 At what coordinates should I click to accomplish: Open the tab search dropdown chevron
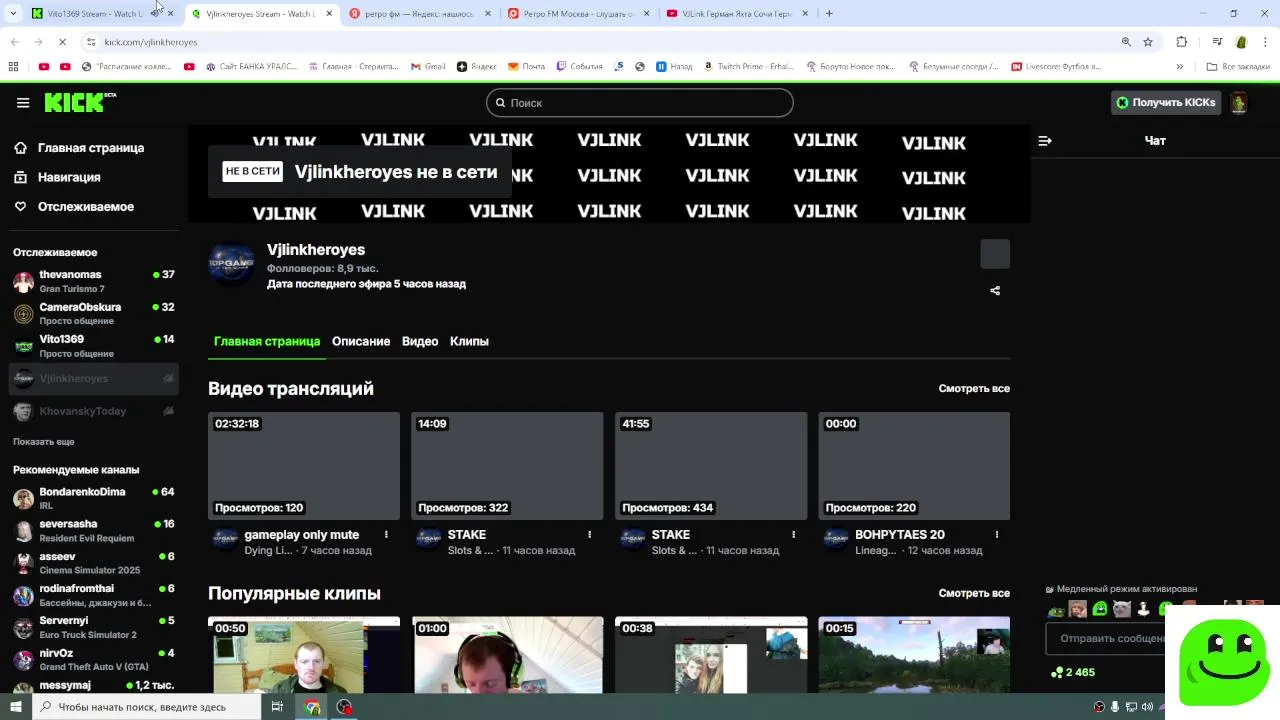coord(13,13)
